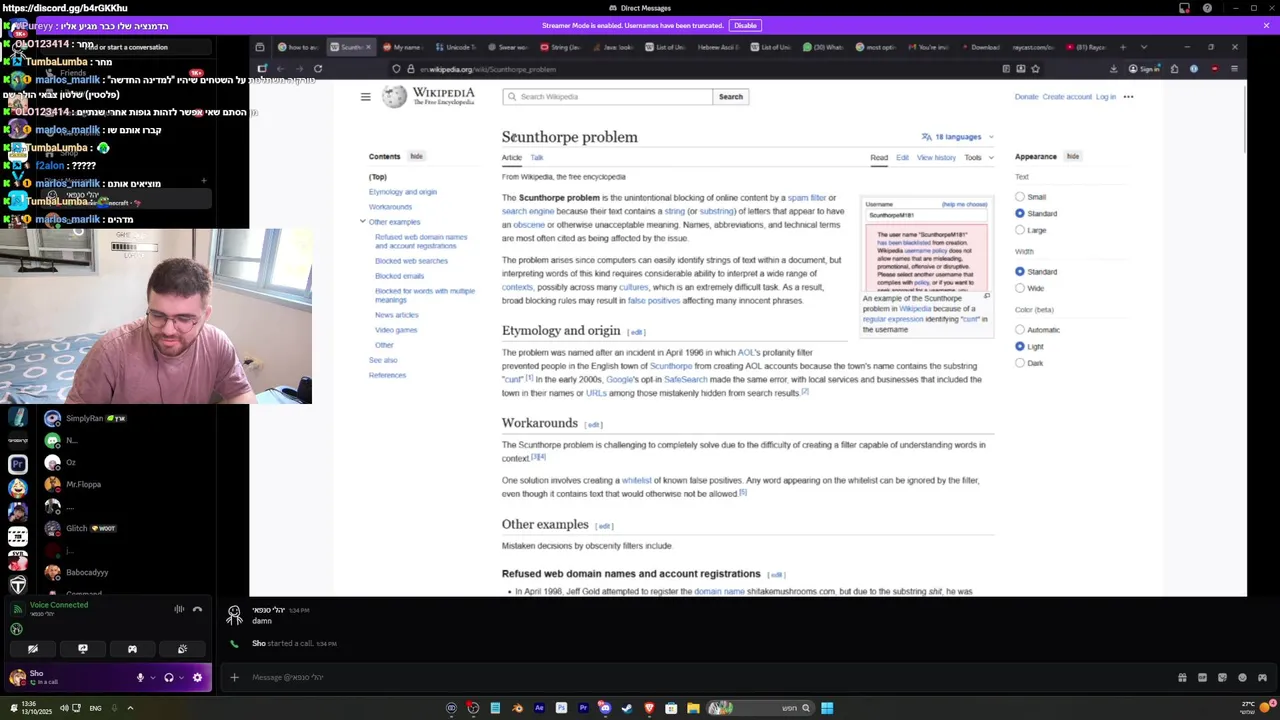Open Discord GIF picker
The height and width of the screenshot is (720, 1280).
(x=1202, y=677)
